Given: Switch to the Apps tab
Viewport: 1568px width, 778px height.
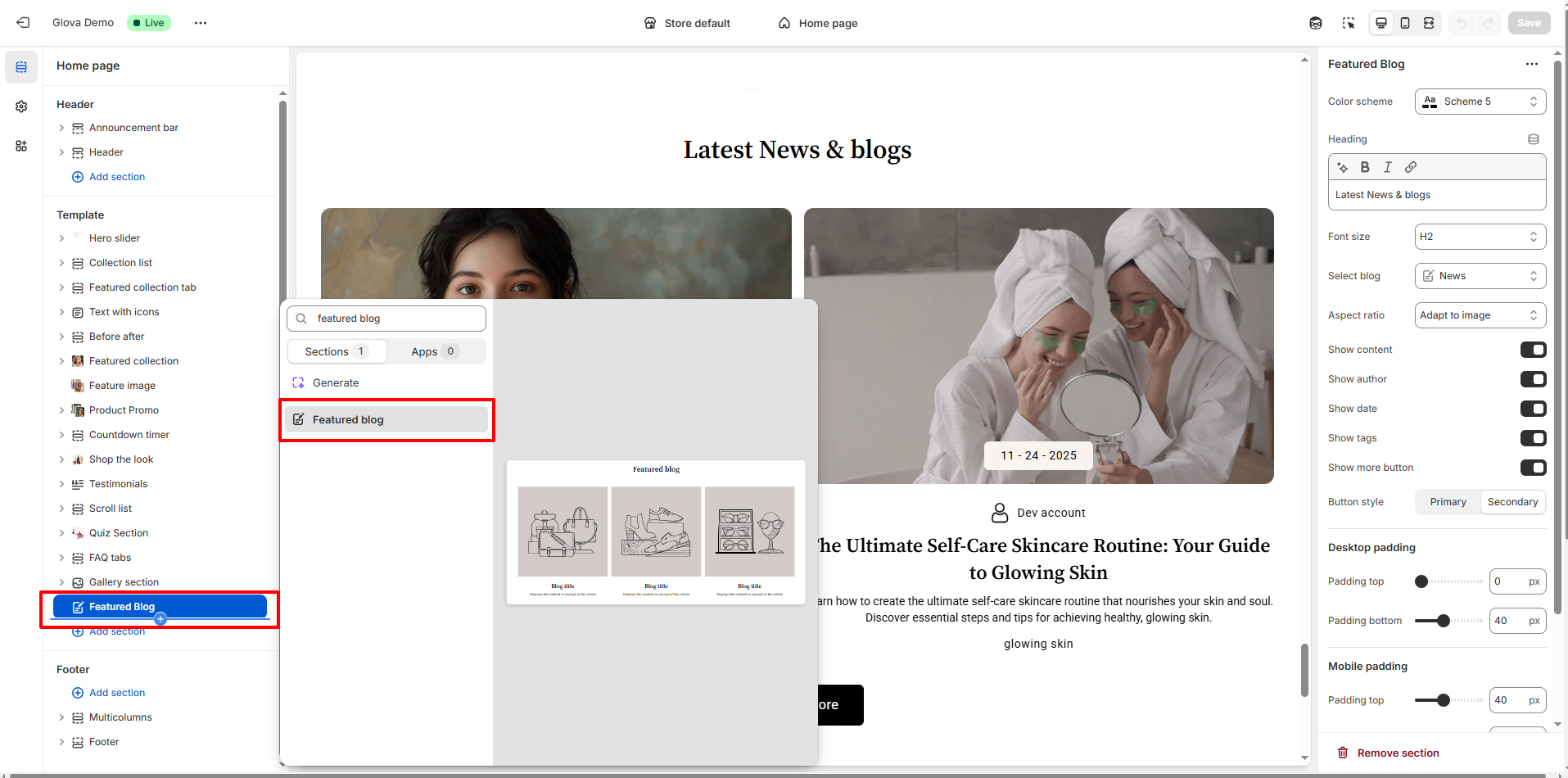Looking at the screenshot, I should 434,351.
